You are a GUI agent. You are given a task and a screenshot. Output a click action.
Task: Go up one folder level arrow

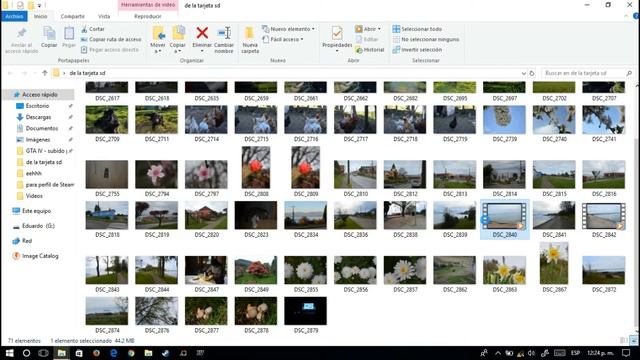pos(44,73)
